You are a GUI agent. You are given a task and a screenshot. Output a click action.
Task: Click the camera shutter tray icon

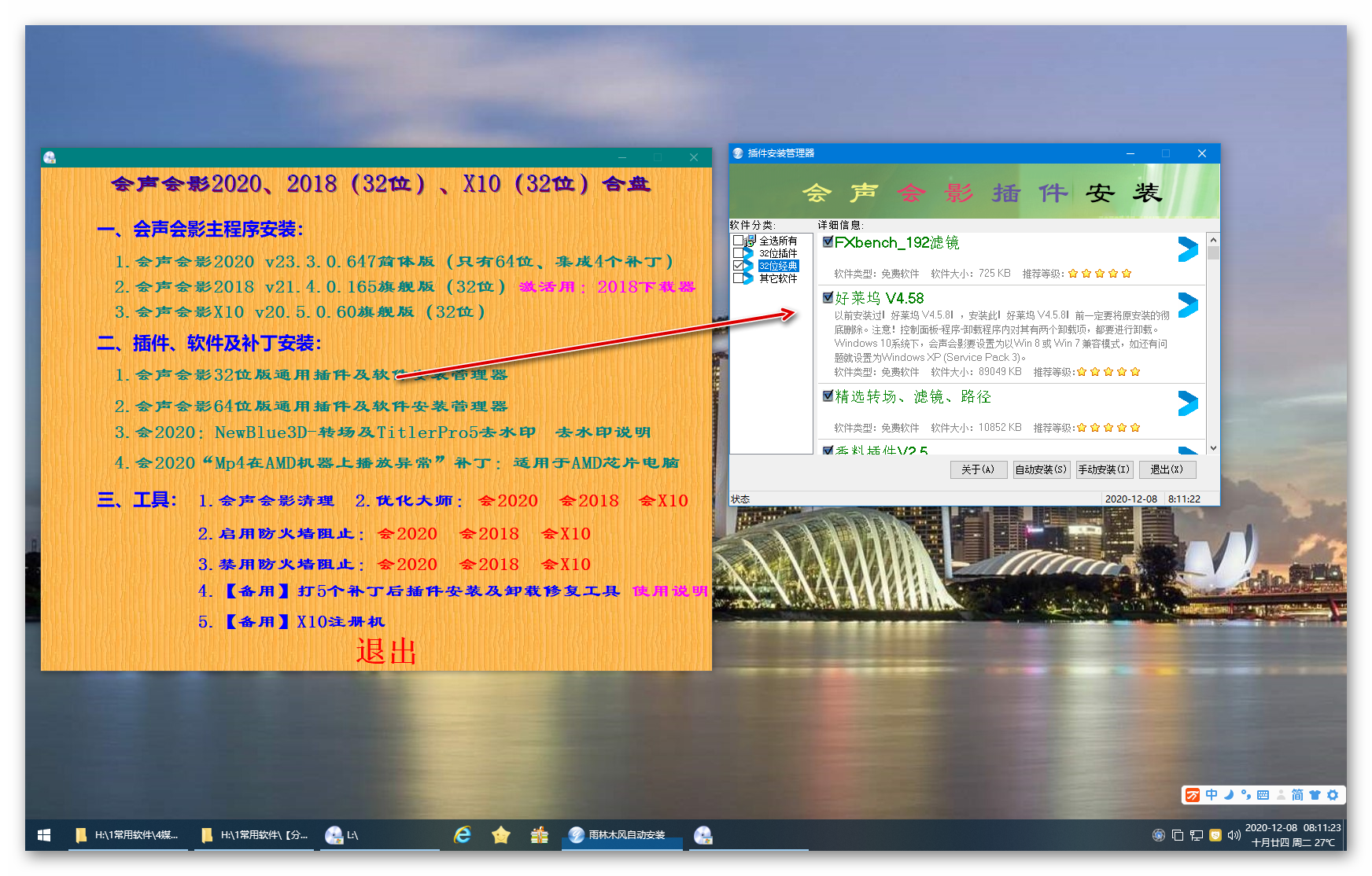(1159, 835)
